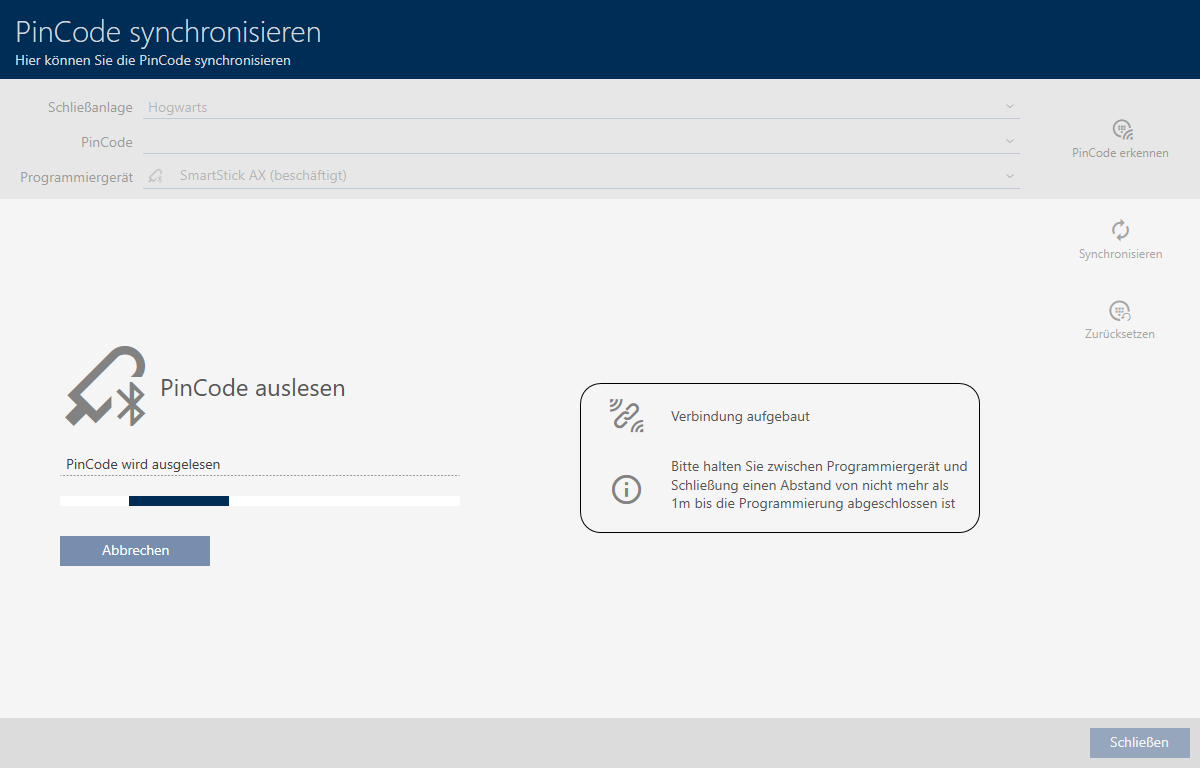Click the Zurücksetzen reset icon
The width and height of the screenshot is (1200, 768).
coord(1120,311)
